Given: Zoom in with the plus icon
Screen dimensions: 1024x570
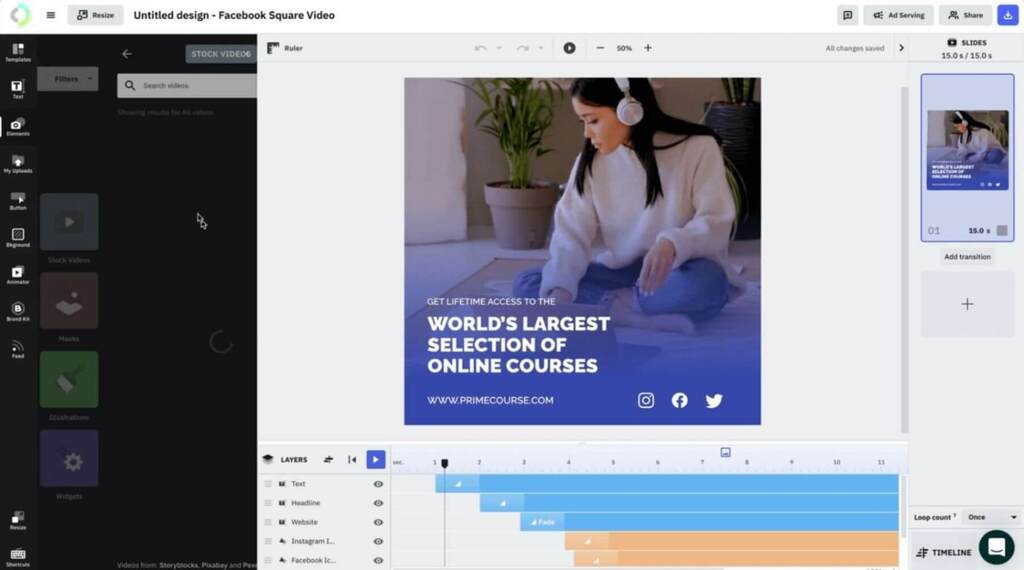Looking at the screenshot, I should coord(648,48).
